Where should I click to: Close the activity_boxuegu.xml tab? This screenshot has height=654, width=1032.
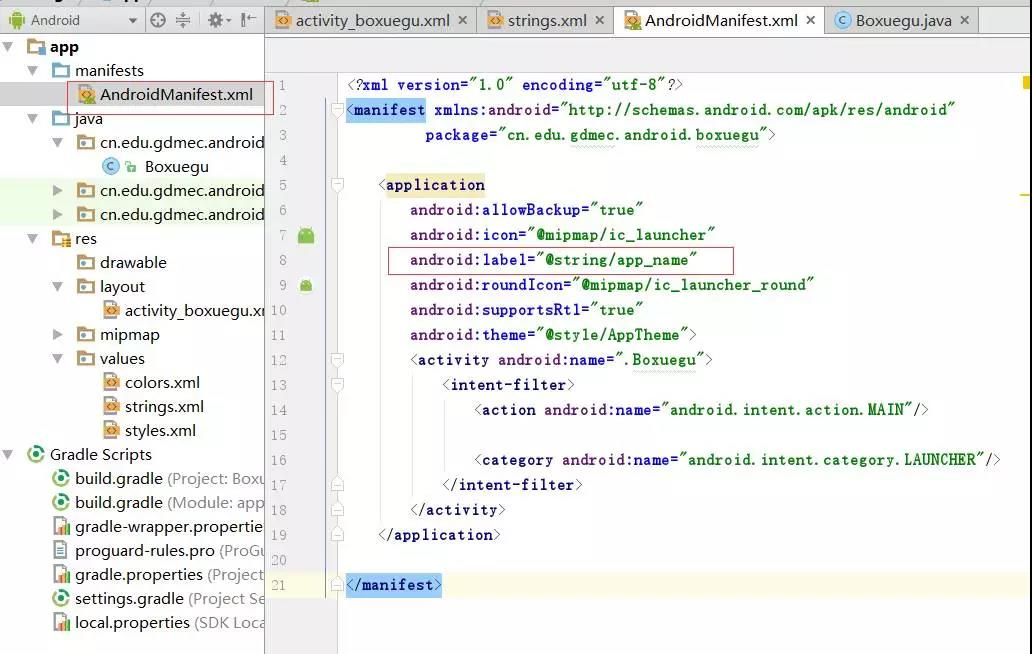tap(463, 20)
